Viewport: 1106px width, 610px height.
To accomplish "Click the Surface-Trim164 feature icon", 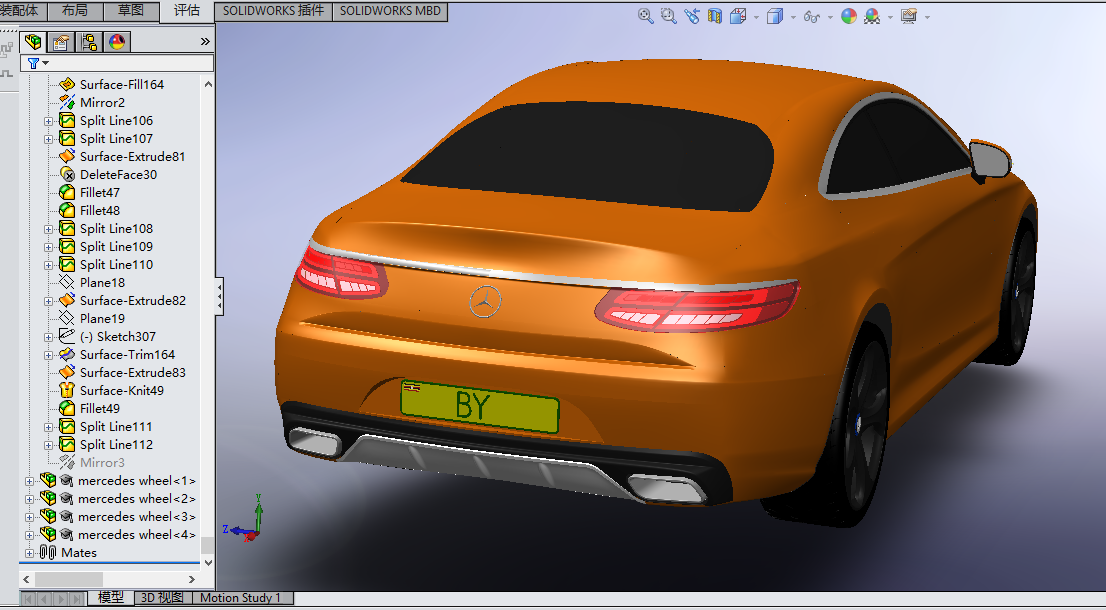I will (67, 354).
